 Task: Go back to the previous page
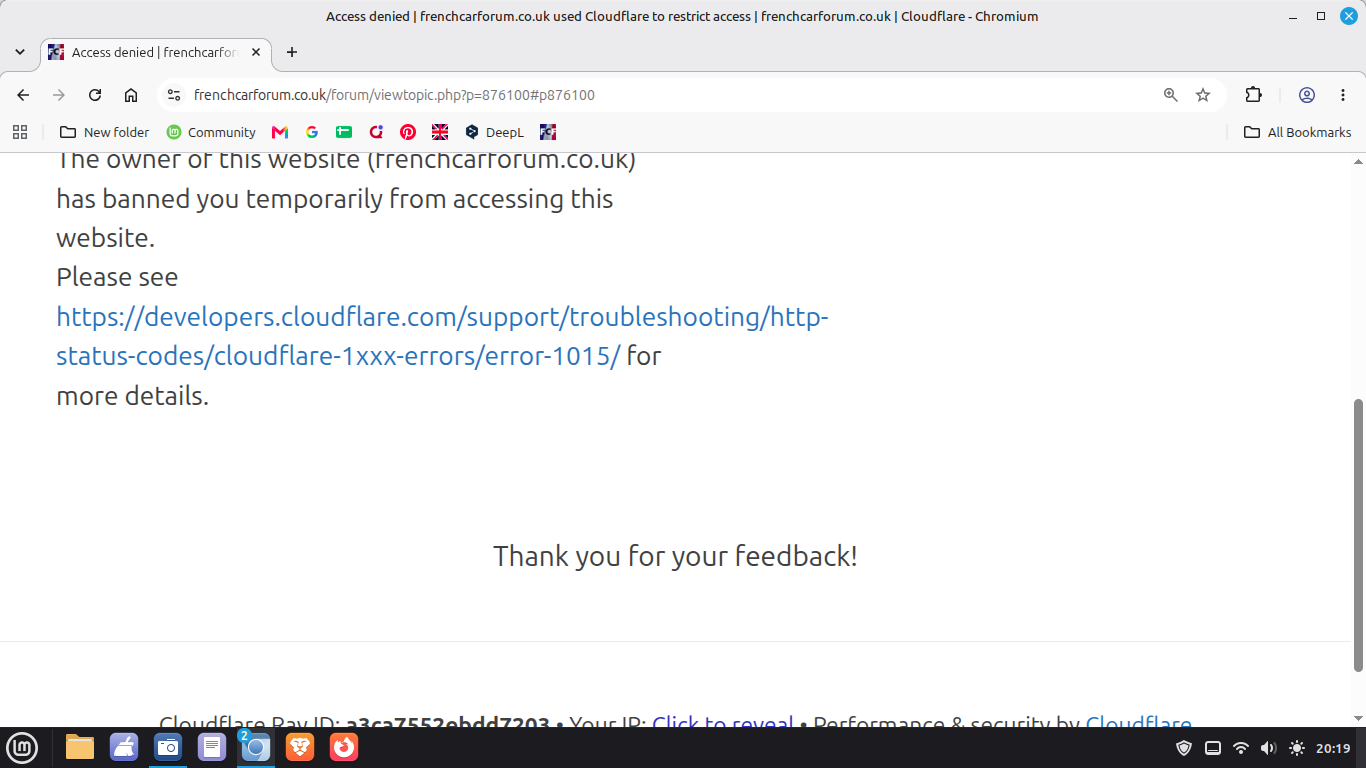click(24, 95)
